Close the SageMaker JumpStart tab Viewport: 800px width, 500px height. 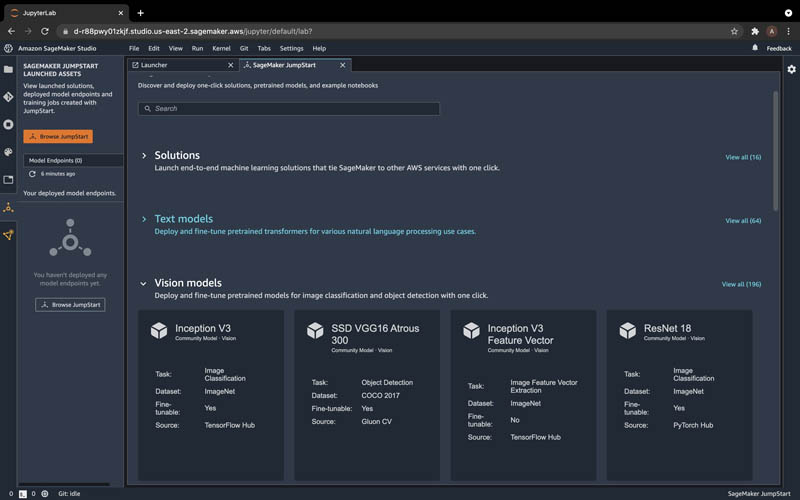[343, 65]
